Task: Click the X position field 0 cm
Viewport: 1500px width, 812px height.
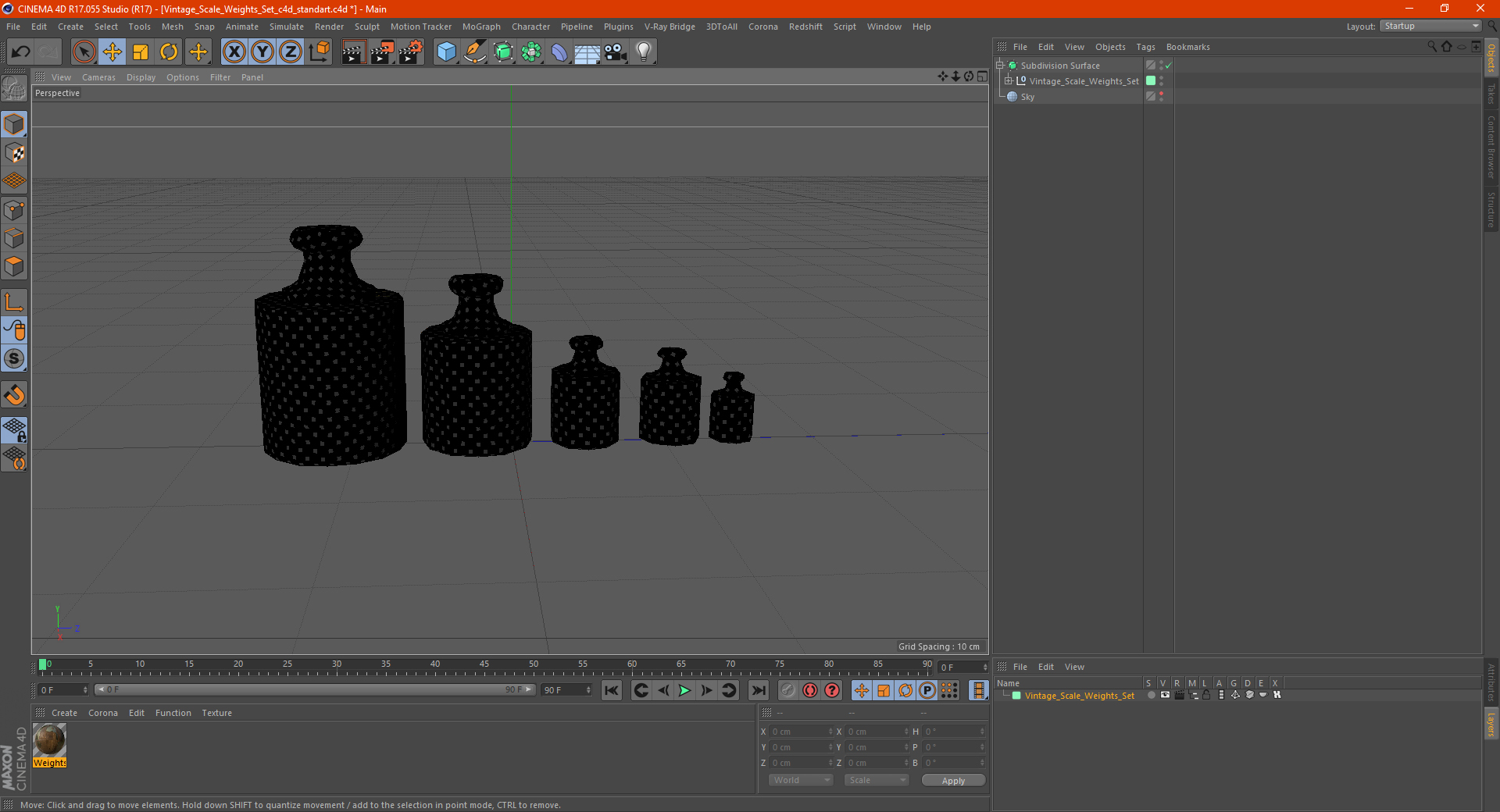Action: pos(802,732)
